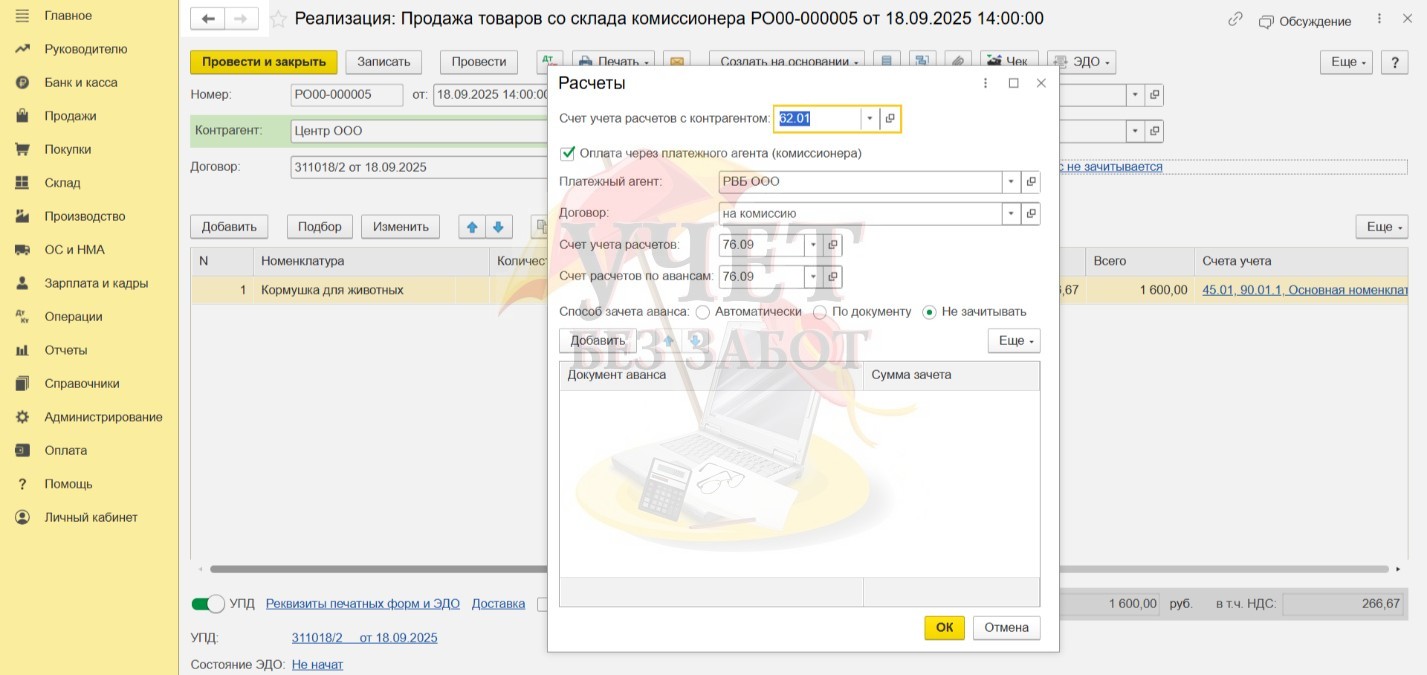
Task: Click the help question mark button
Action: pyautogui.click(x=1394, y=62)
